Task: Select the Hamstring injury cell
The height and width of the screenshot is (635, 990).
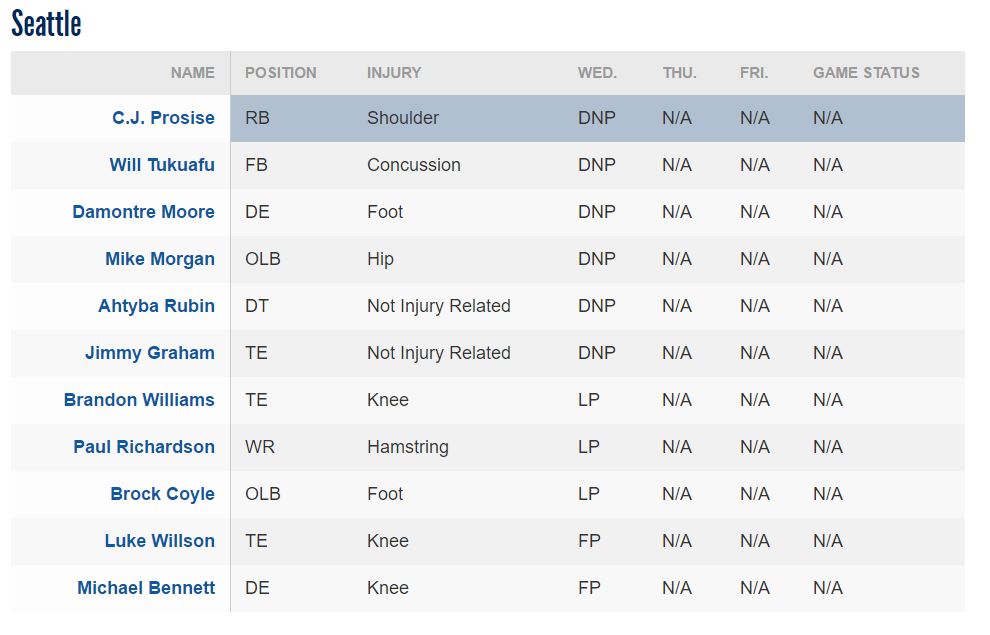Action: pyautogui.click(x=408, y=447)
